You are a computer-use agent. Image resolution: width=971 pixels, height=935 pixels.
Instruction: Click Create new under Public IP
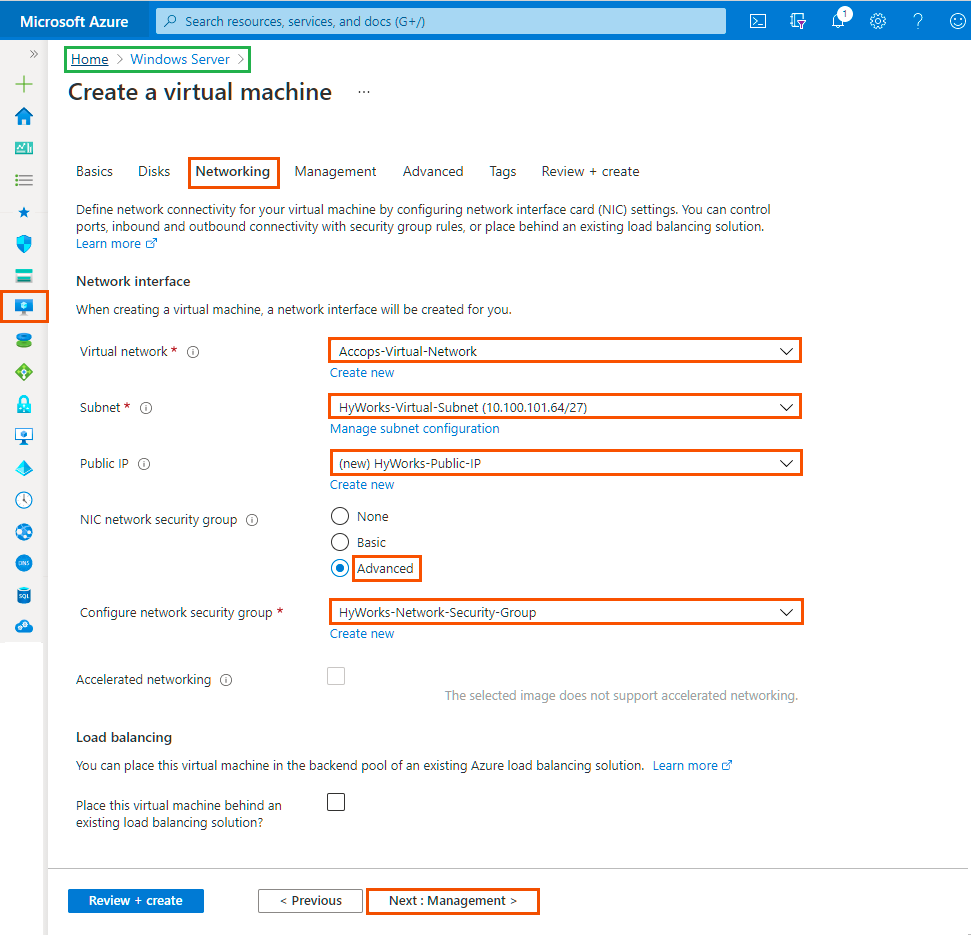pos(362,485)
